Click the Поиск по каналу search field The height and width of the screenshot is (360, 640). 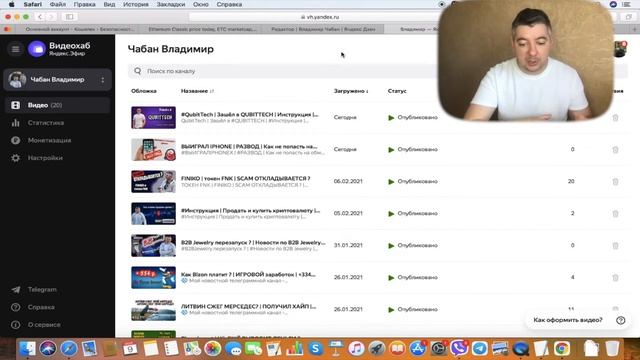pyautogui.click(x=286, y=71)
